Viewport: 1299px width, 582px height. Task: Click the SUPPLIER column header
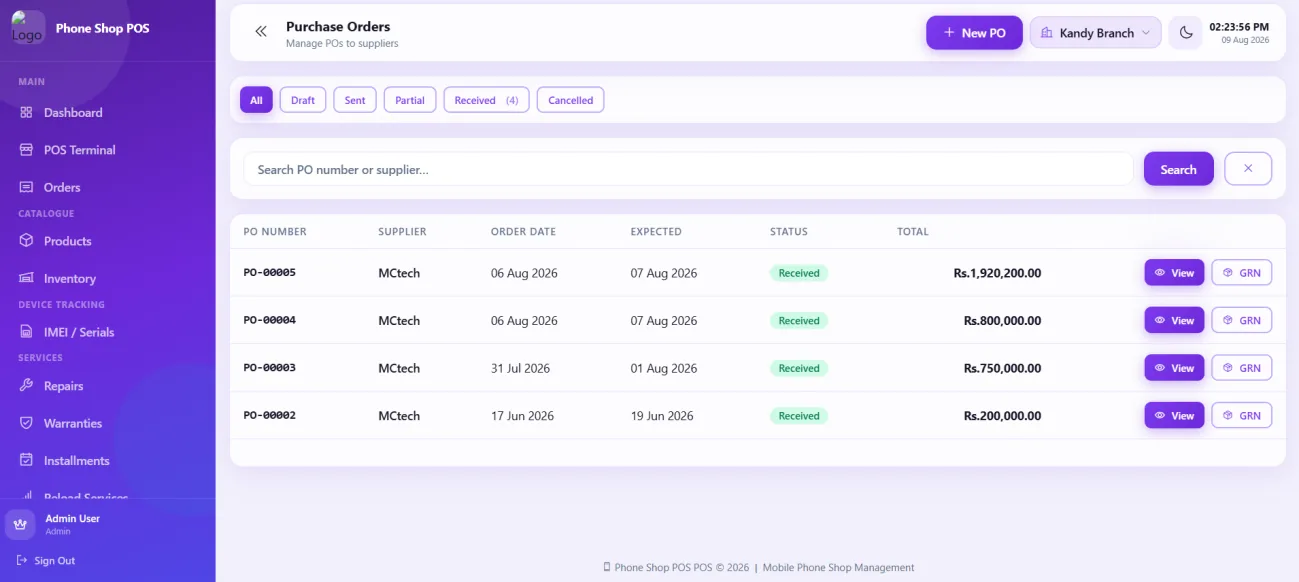click(x=402, y=232)
